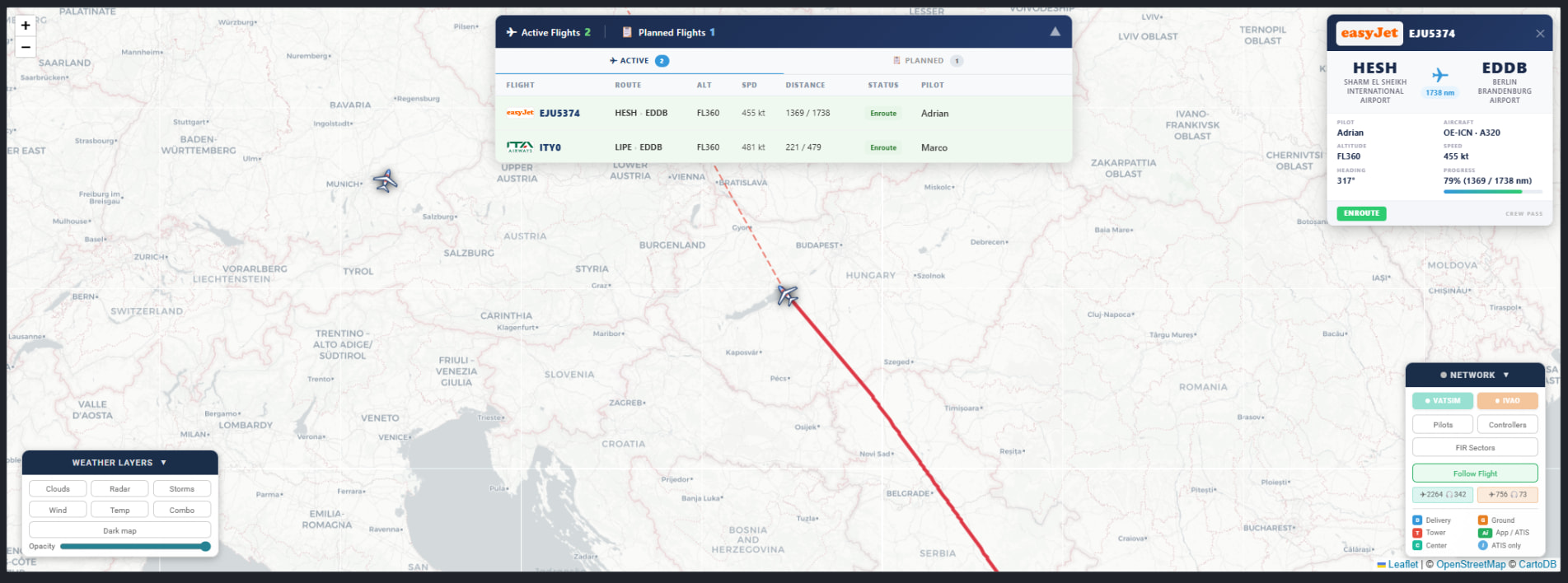Screen dimensions: 1568x583
Task: Click the easyJet logo in the flight details card
Action: click(1369, 34)
